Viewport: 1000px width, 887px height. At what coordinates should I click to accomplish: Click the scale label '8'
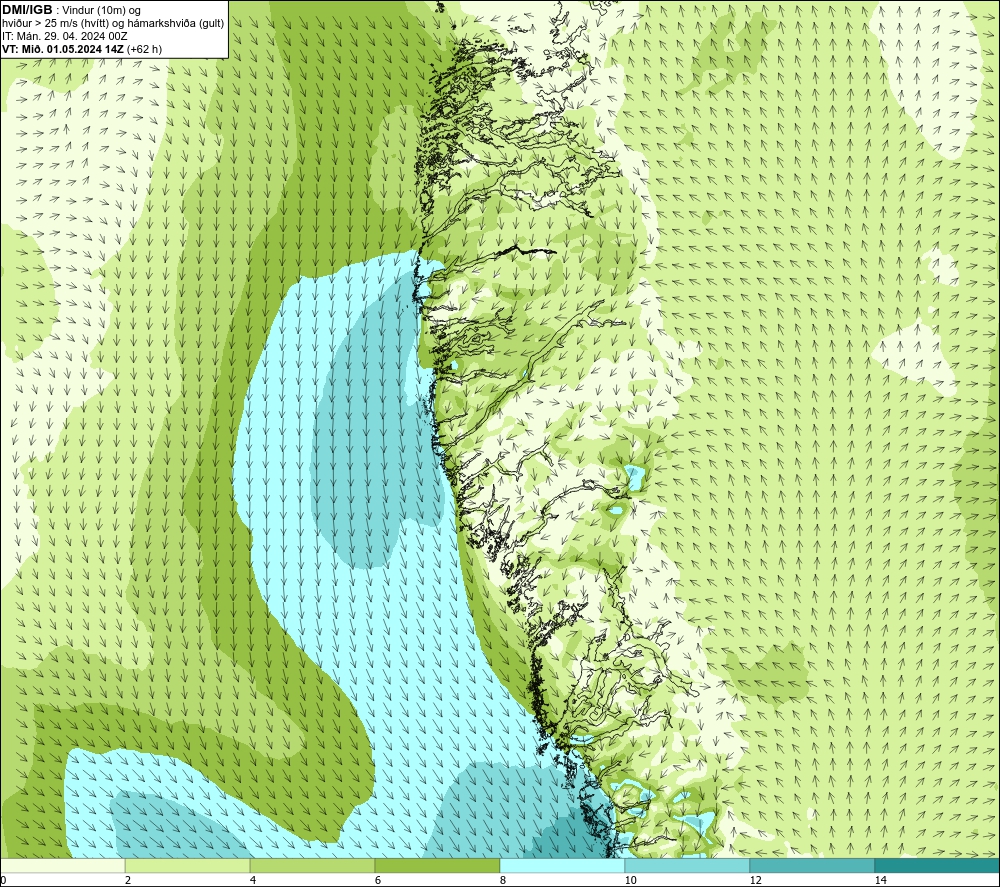[503, 880]
